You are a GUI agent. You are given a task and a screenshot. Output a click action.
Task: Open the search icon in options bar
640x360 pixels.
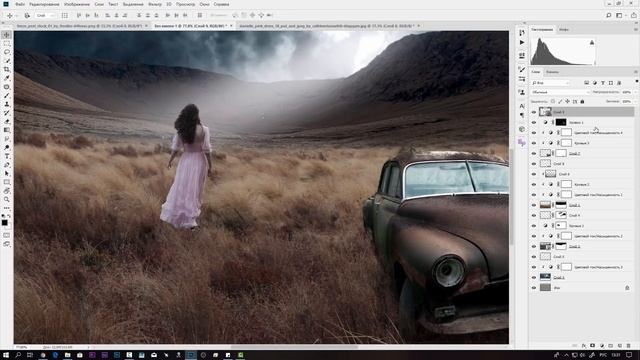pyautogui.click(x=609, y=16)
